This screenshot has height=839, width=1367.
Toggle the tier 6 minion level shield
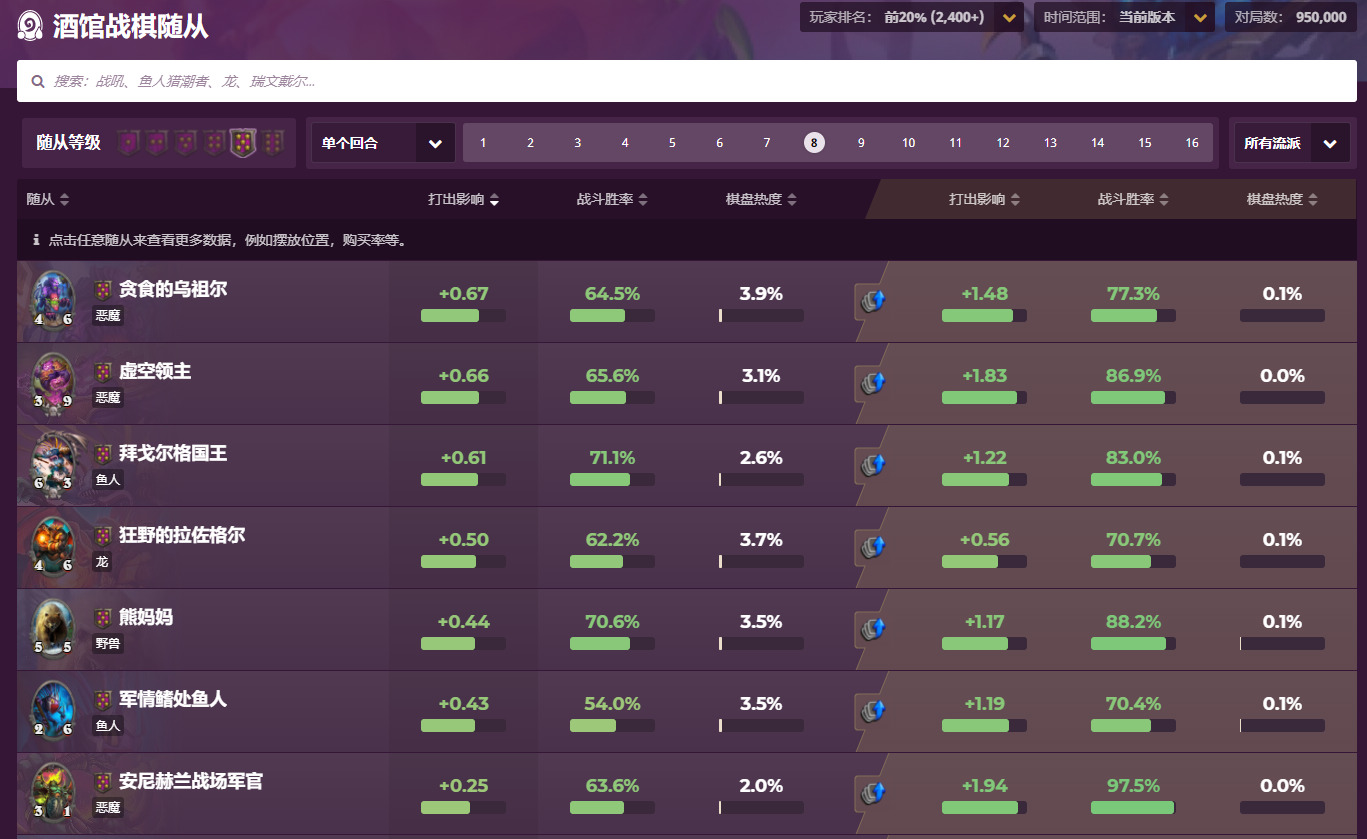coord(273,143)
